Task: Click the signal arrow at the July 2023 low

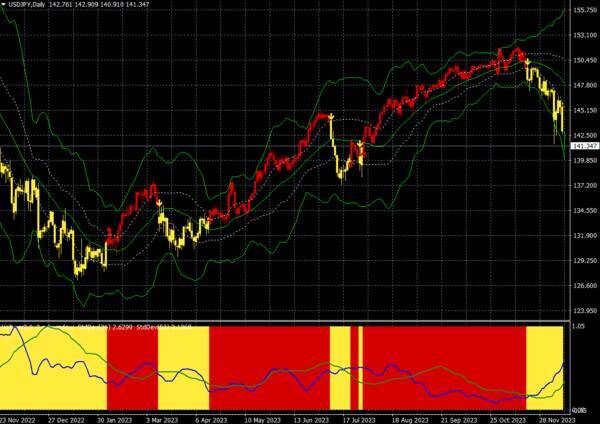Action: pos(360,147)
